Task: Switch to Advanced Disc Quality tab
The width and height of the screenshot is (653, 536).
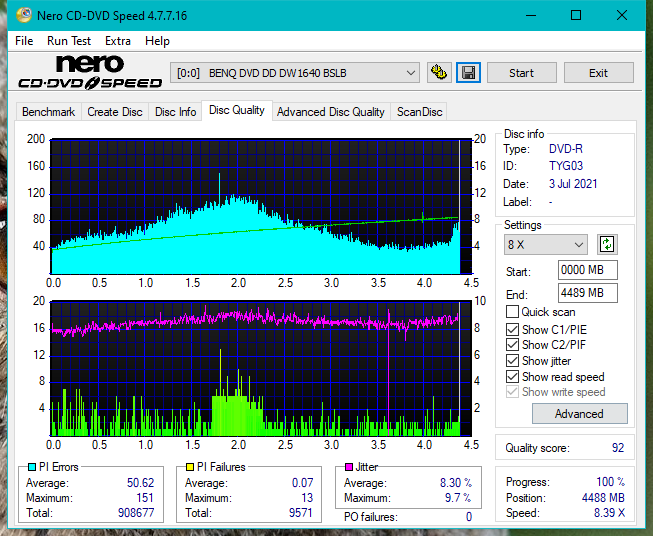Action: (331, 112)
